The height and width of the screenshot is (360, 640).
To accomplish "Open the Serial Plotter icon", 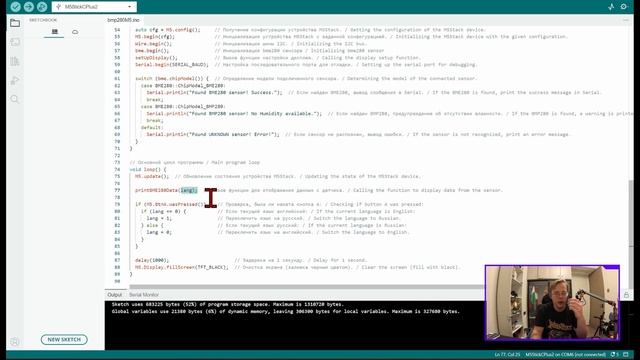I will coord(611,7).
